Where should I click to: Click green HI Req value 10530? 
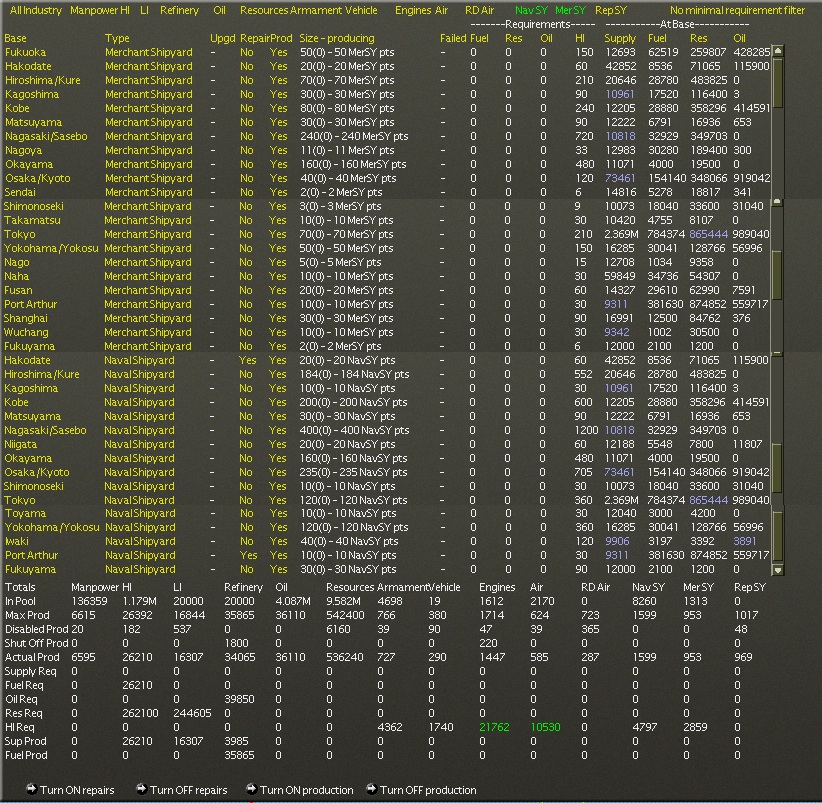point(545,728)
